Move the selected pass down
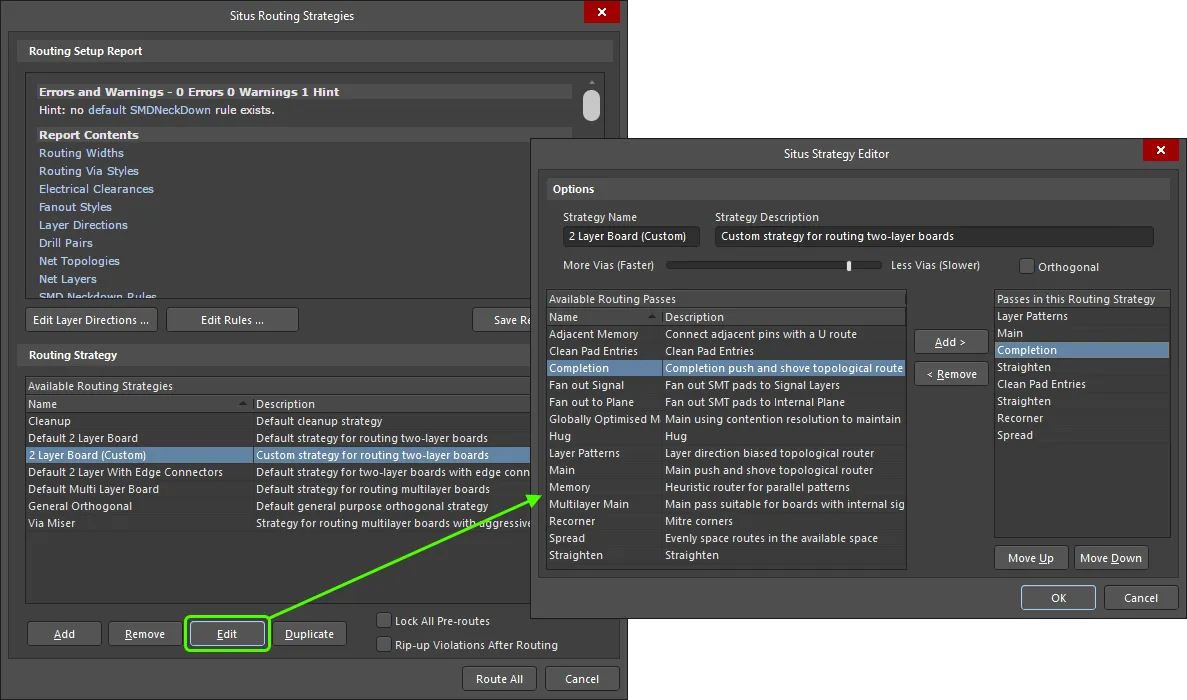 [1111, 557]
